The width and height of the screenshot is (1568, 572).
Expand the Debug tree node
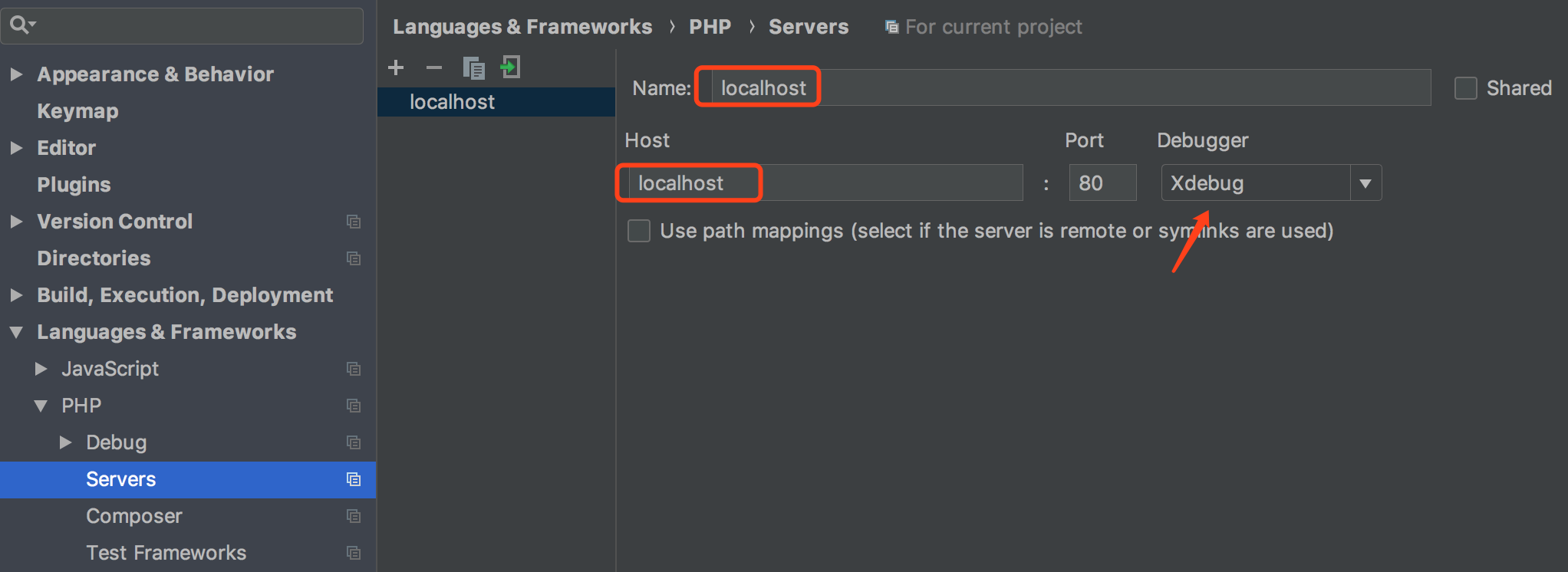point(66,442)
